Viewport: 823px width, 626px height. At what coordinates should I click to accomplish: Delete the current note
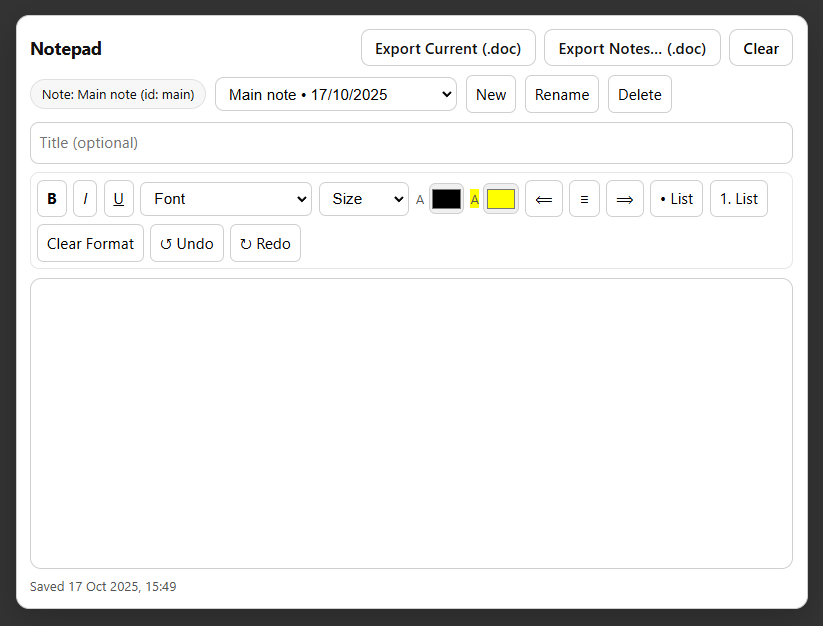[640, 94]
